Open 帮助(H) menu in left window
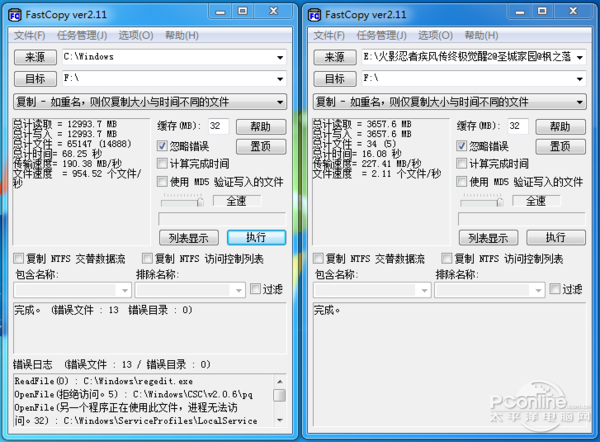Screen dimensions: 600x442 click(182, 36)
